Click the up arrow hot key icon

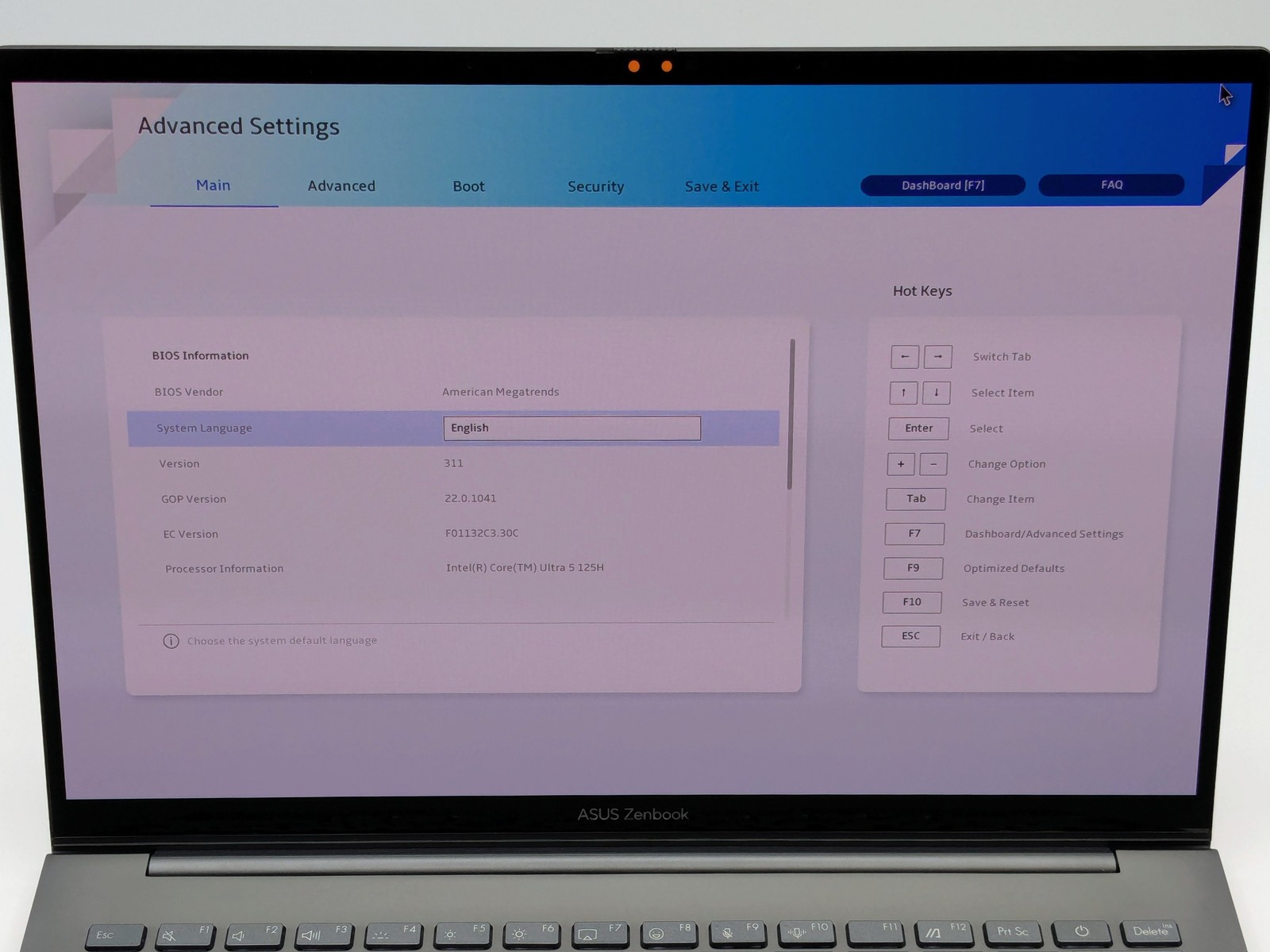(x=903, y=393)
